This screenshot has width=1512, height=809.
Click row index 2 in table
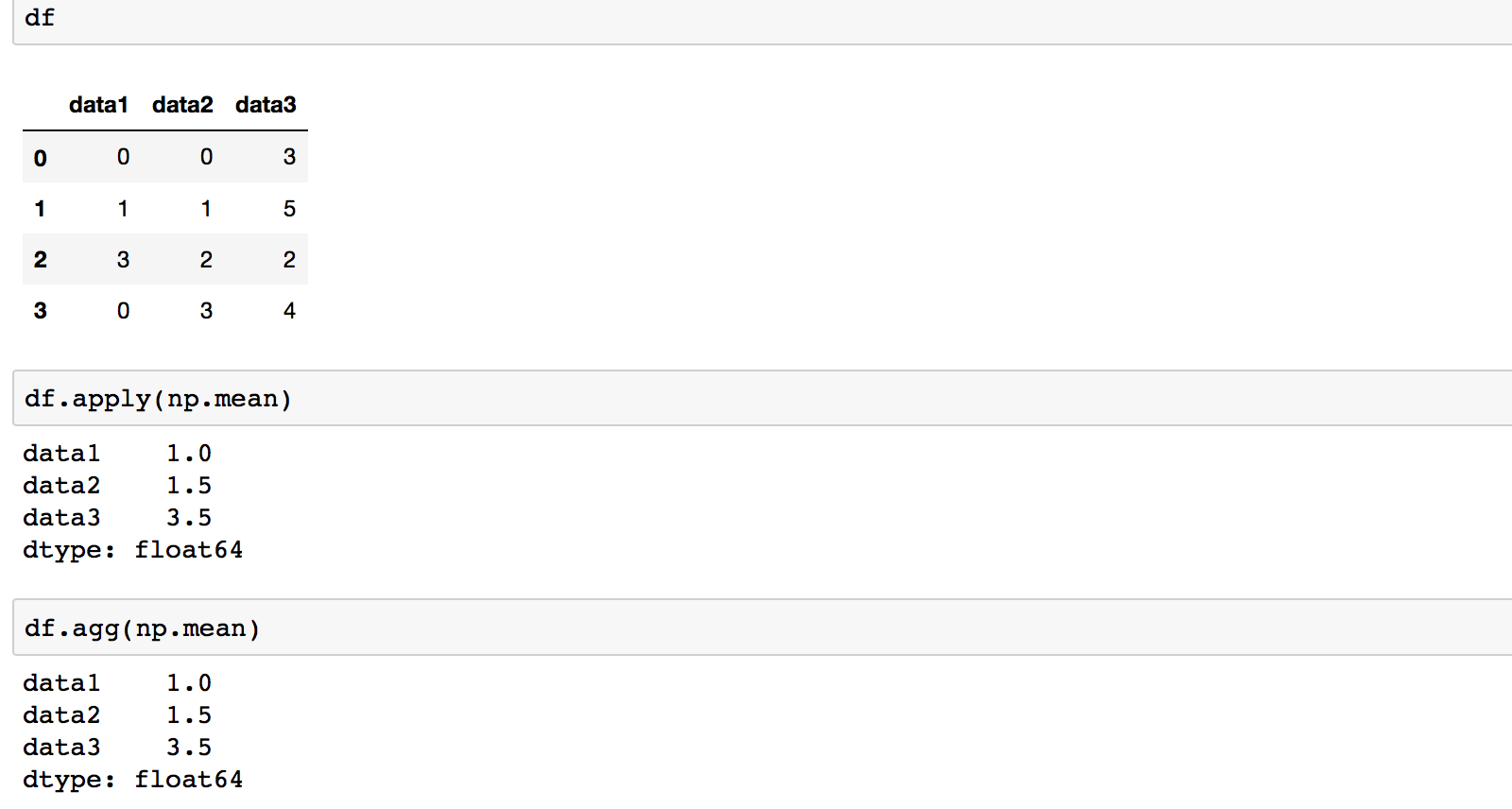40,260
